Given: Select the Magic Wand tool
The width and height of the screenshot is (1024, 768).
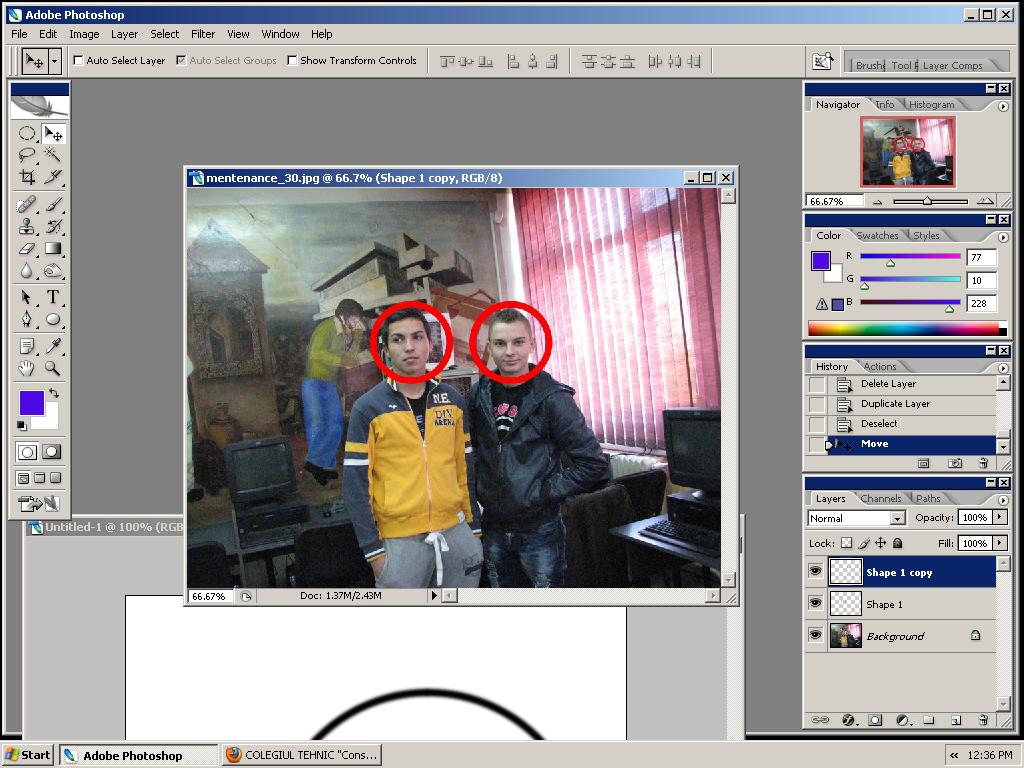Looking at the screenshot, I should (53, 155).
